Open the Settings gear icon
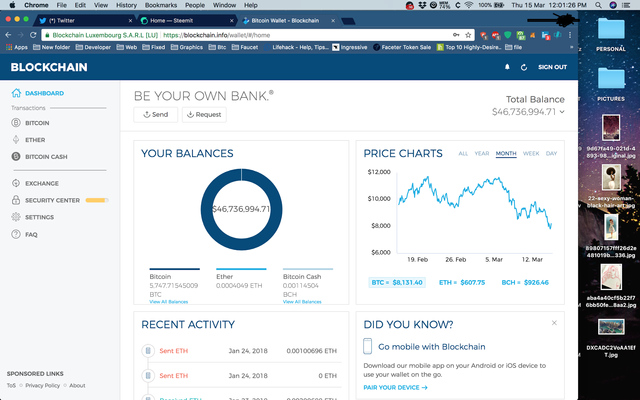Viewport: 640px width, 400px height. 16,217
